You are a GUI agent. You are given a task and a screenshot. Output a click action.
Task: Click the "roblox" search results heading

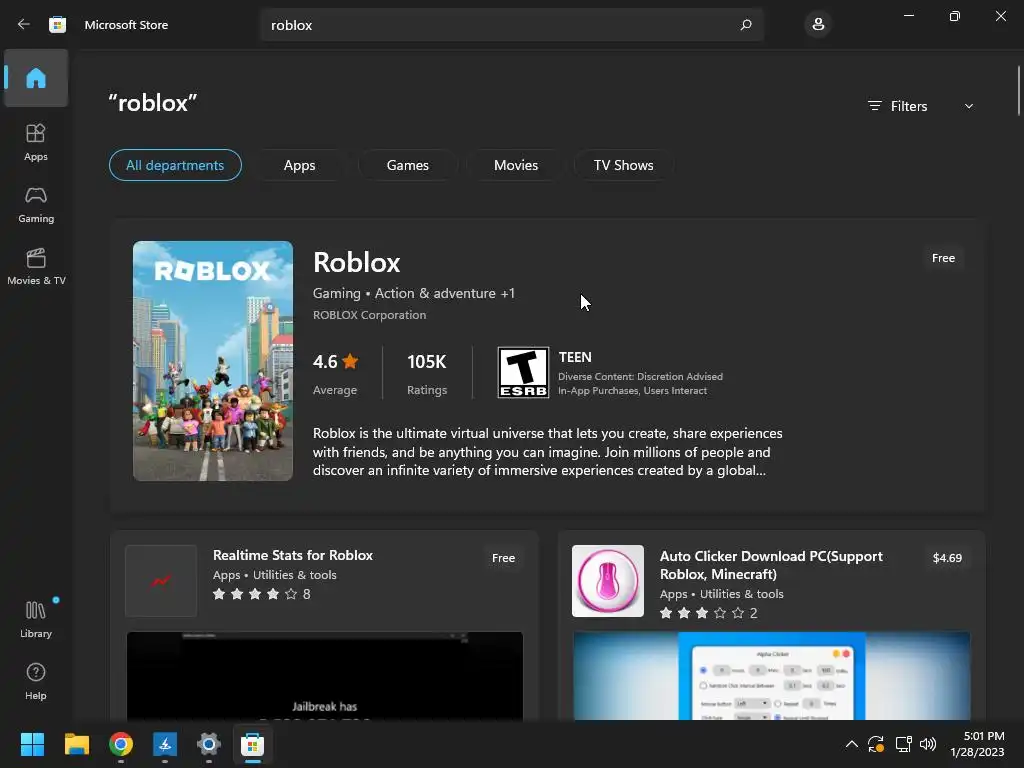(x=152, y=103)
